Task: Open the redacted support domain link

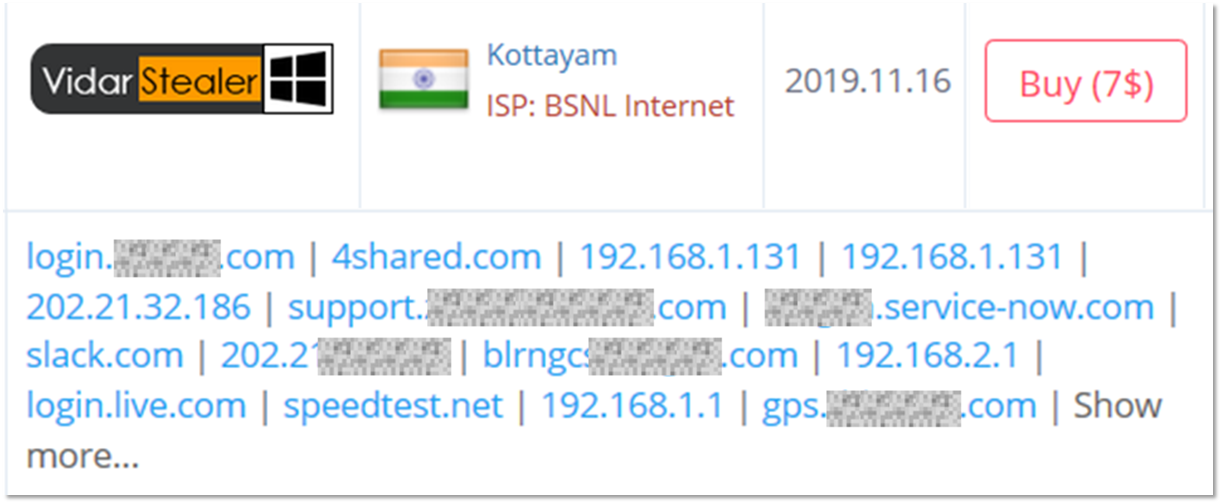Action: [x=507, y=306]
